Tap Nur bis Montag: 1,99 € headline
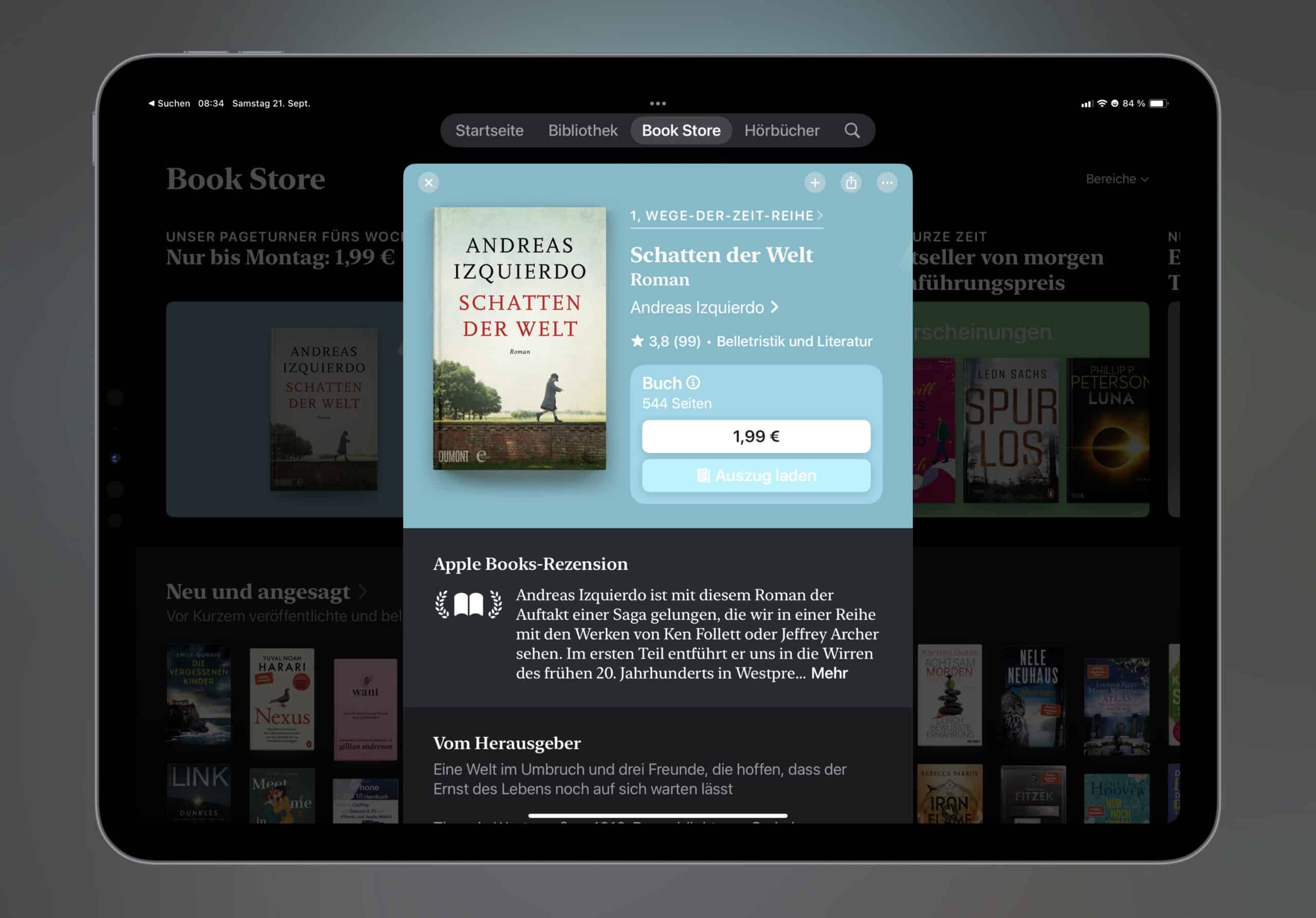The image size is (1316, 918). pyautogui.click(x=280, y=258)
